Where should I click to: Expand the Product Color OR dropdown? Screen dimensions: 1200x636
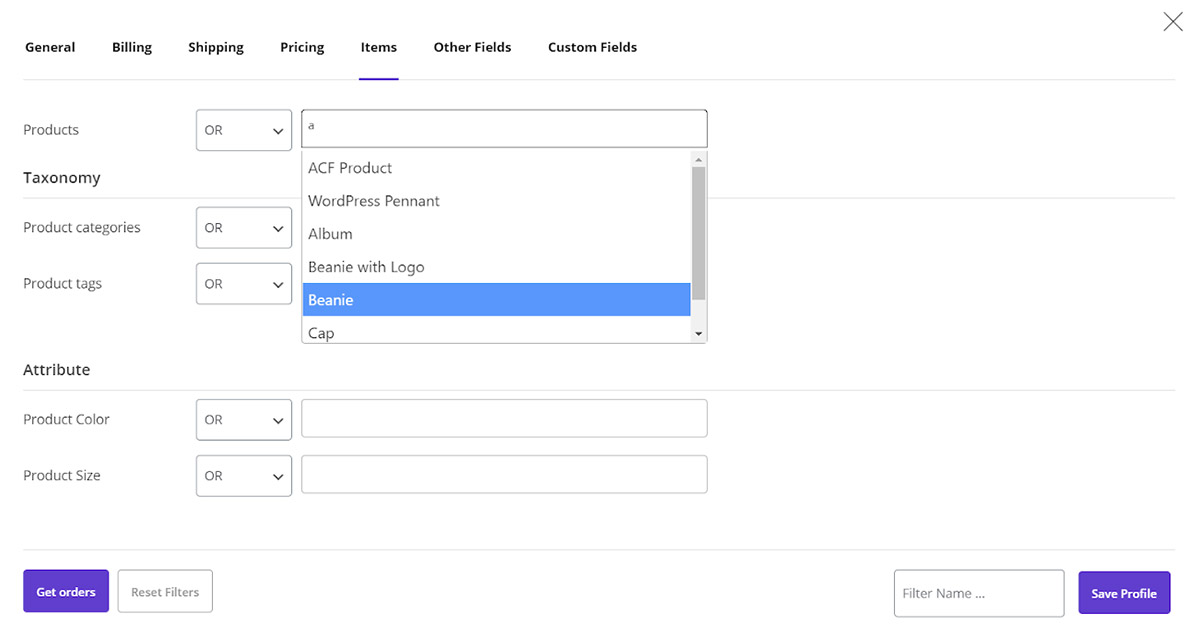tap(244, 420)
